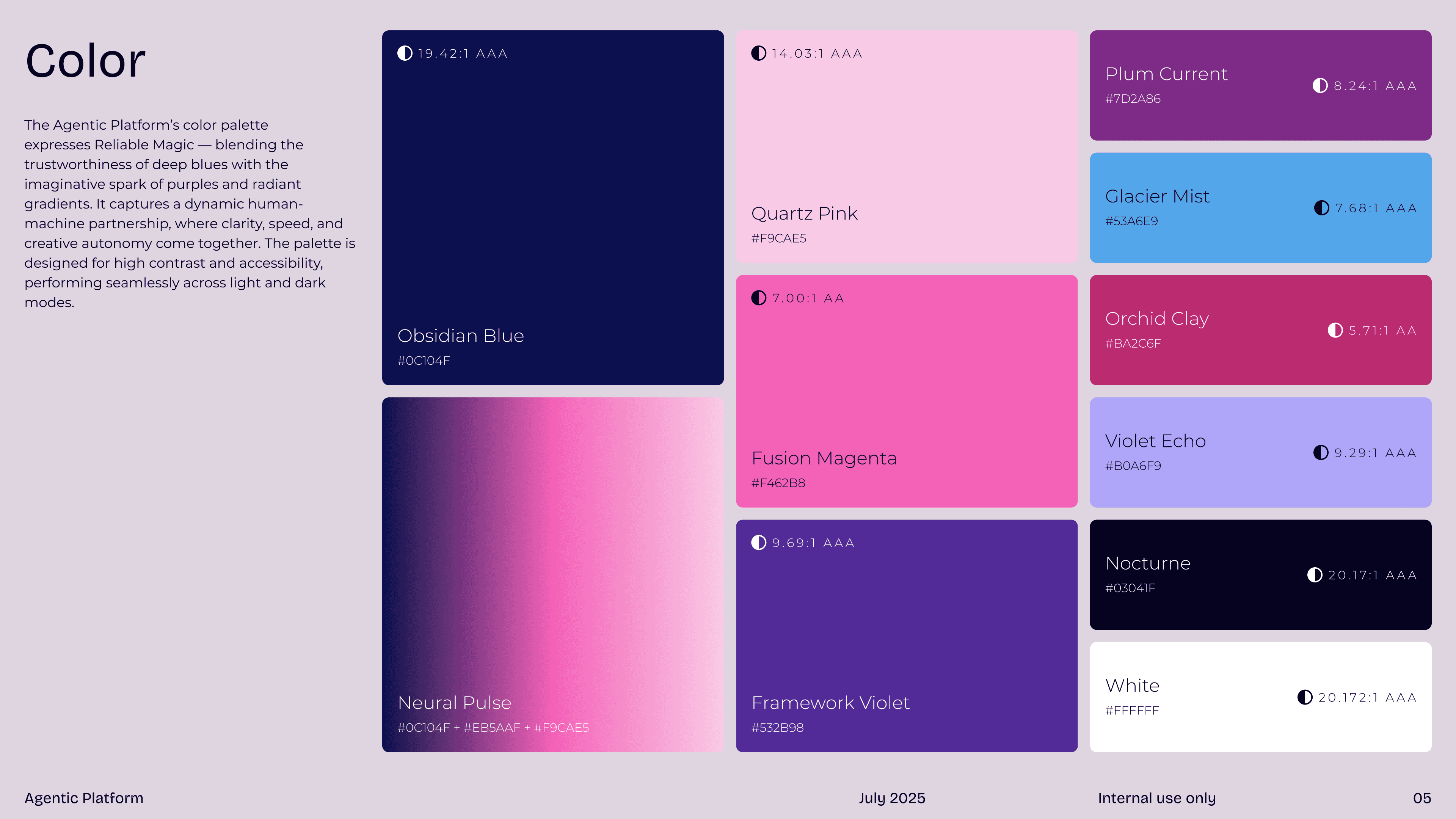Screen dimensions: 1456x819
Task: Click the Agentic Platform footer text
Action: coord(84,798)
